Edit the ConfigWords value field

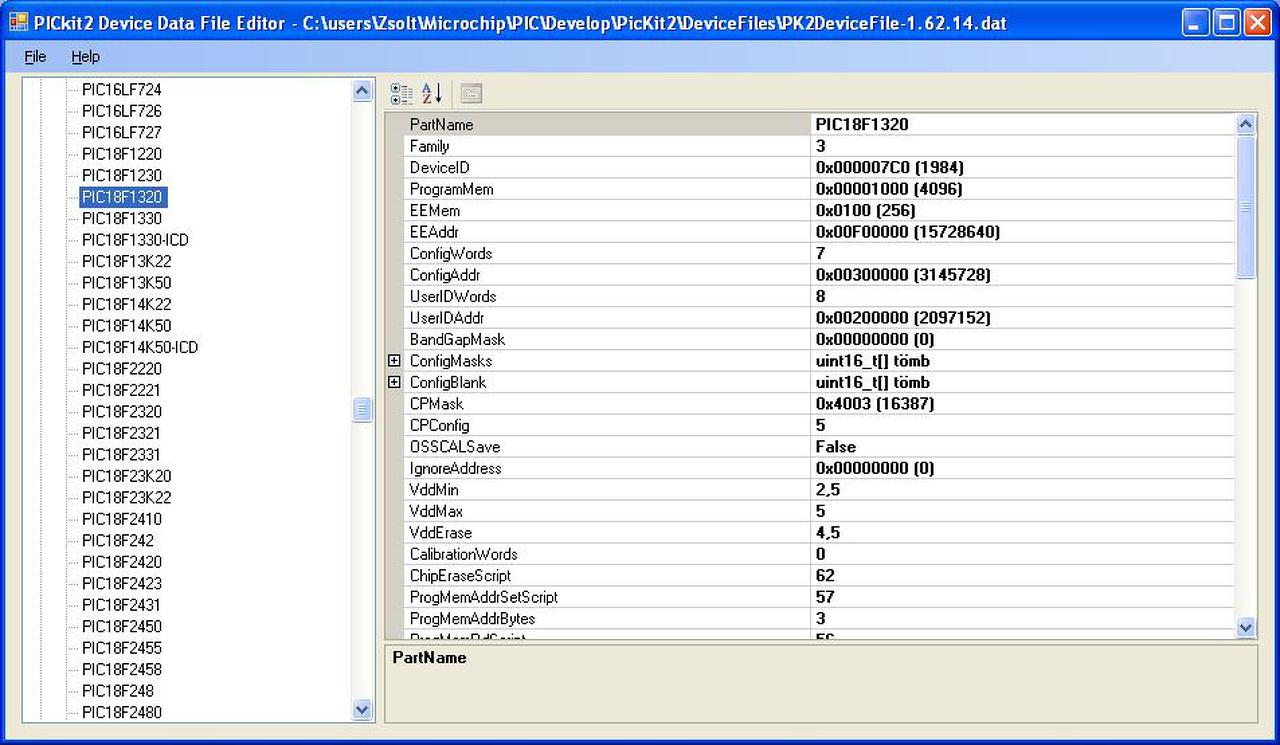pos(1023,254)
